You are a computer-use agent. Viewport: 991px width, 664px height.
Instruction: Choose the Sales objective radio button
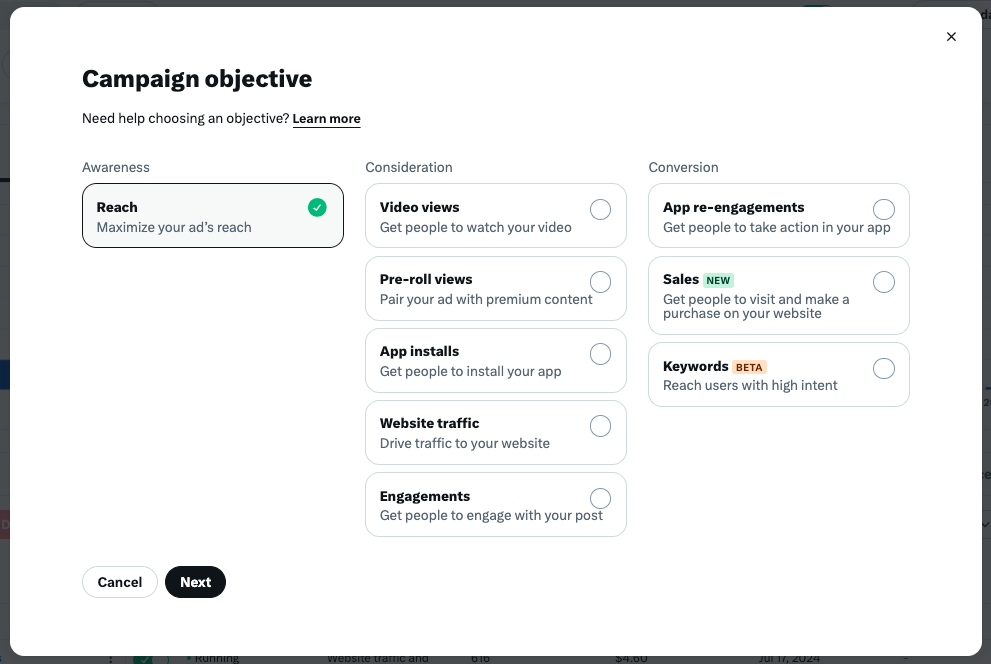[884, 282]
